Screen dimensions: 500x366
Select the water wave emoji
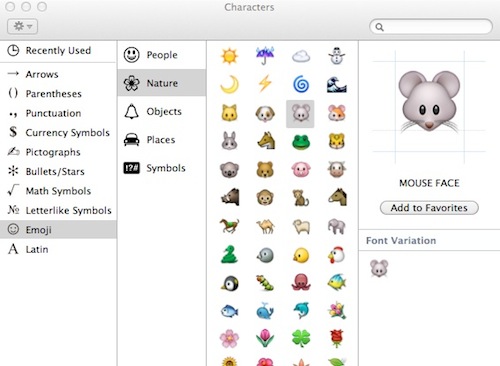click(337, 84)
